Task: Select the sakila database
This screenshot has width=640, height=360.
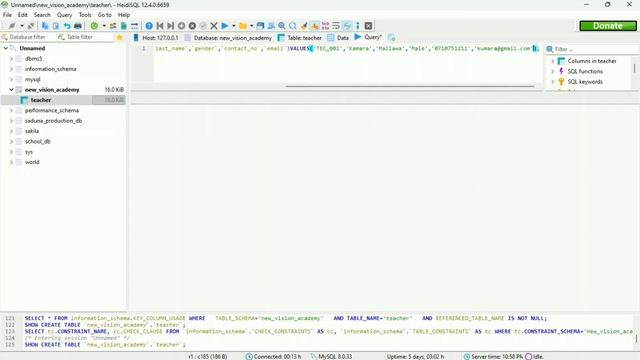Action: [x=32, y=131]
